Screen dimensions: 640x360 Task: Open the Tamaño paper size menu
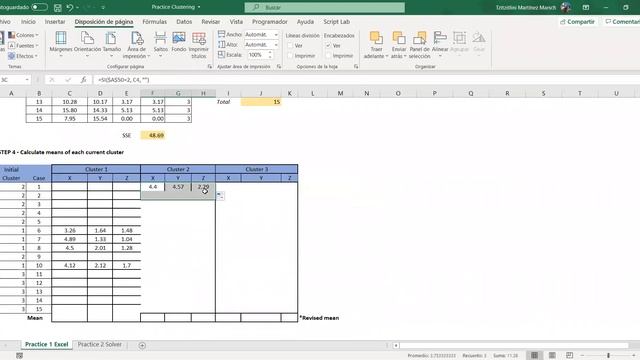pos(111,44)
